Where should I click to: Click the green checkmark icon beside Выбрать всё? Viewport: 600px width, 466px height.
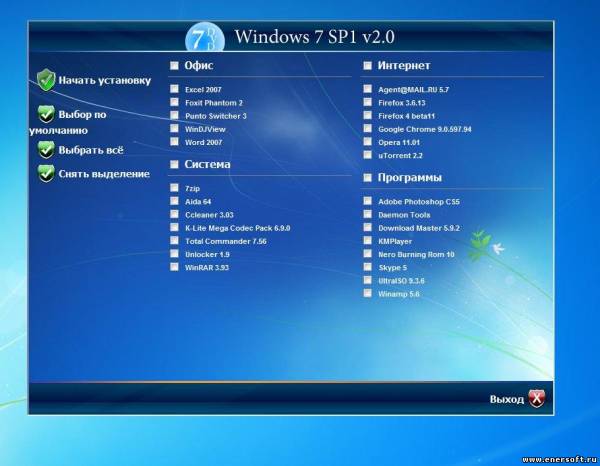click(x=46, y=150)
